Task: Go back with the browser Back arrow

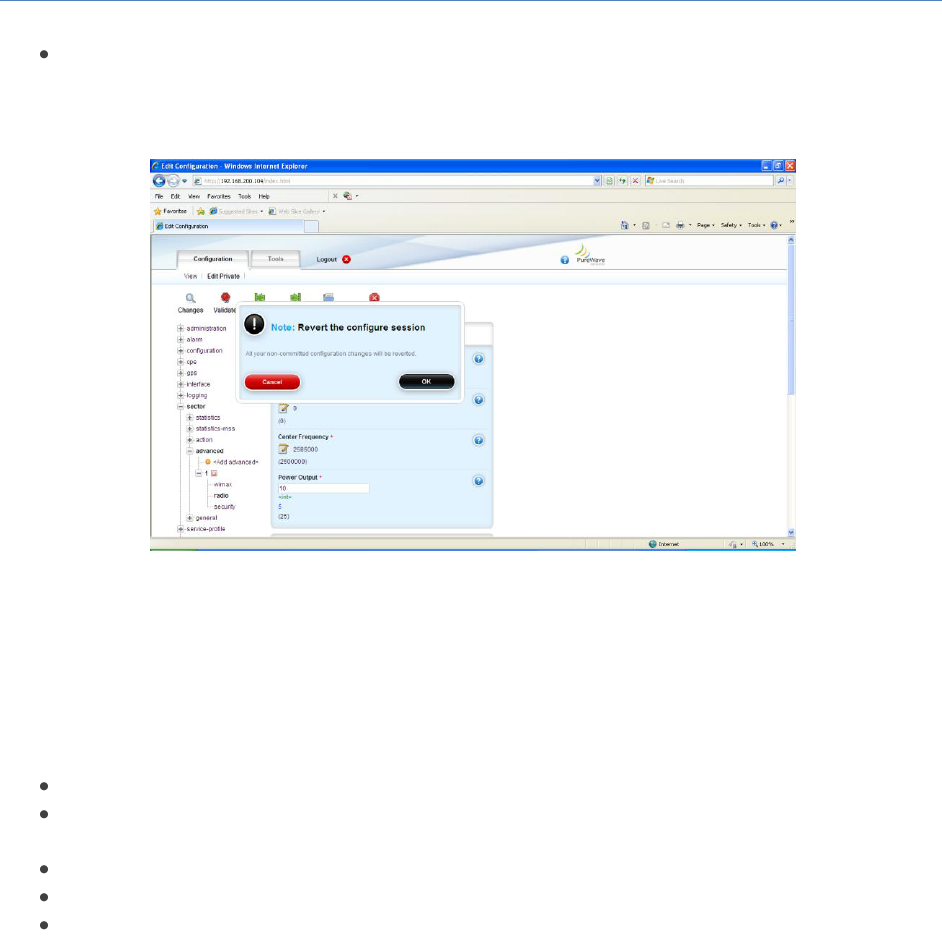Action: 159,181
